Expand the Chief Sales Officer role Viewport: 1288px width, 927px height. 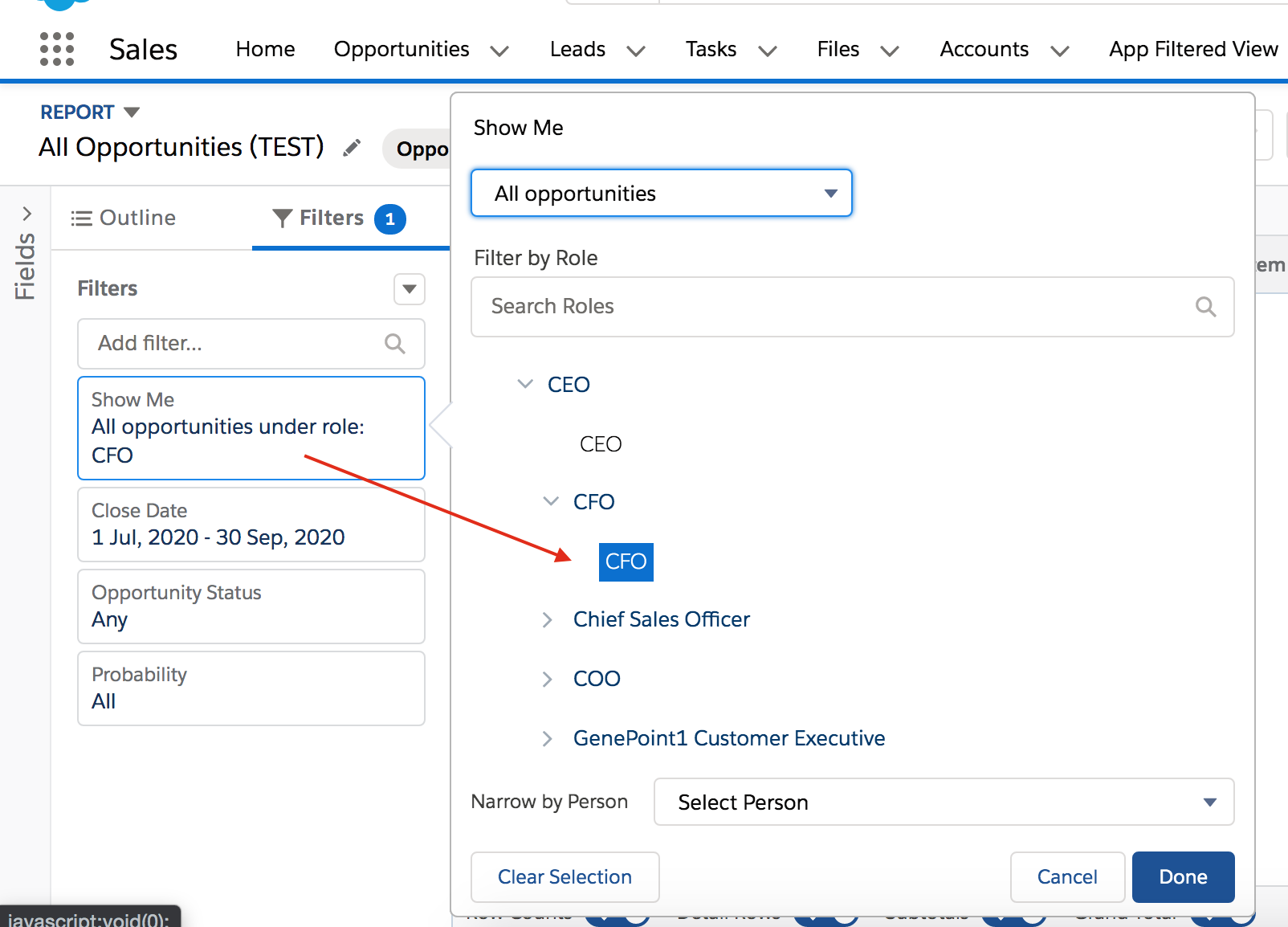(x=547, y=619)
